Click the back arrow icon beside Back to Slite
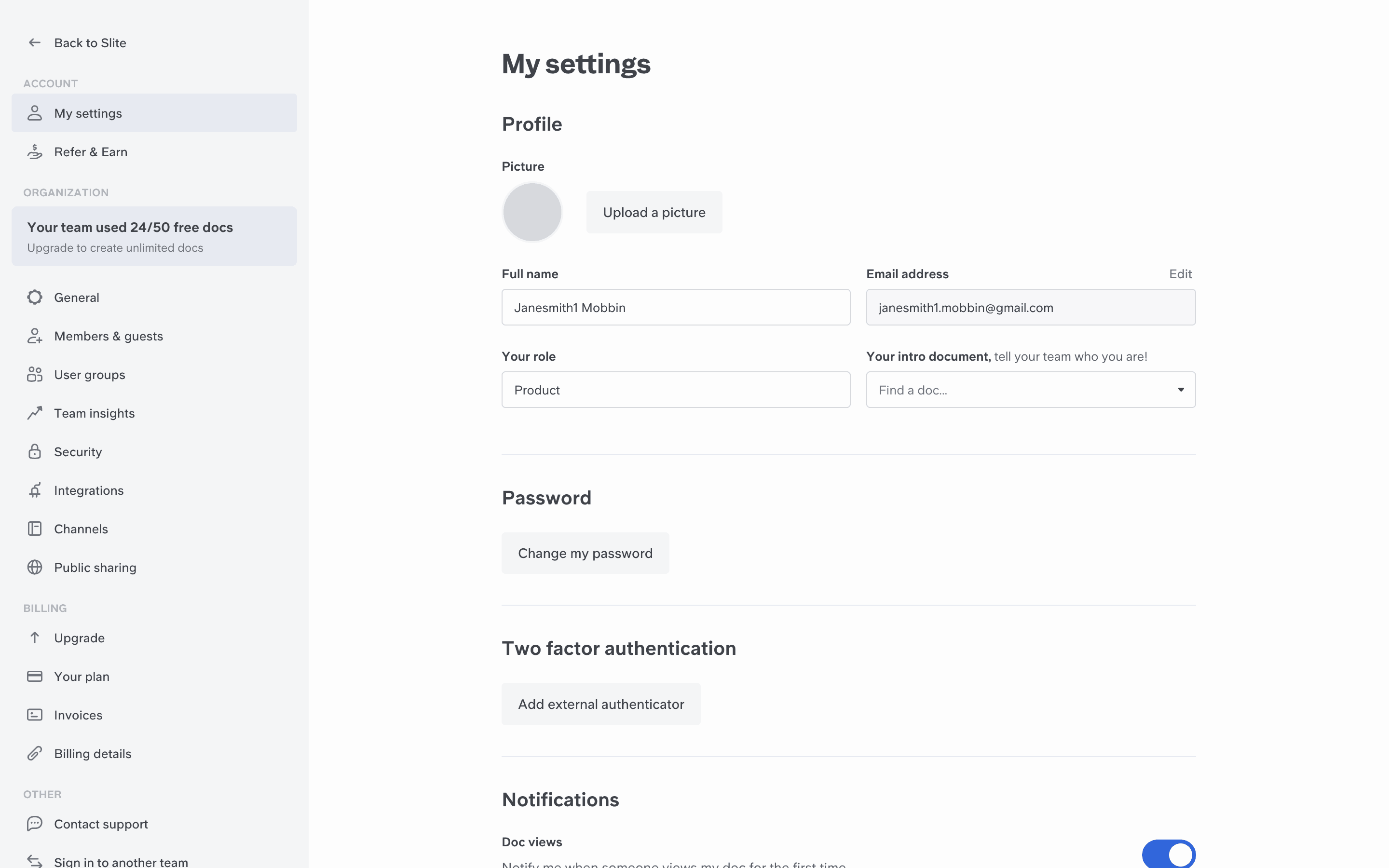Screen dimensions: 1389x868 coord(34,42)
